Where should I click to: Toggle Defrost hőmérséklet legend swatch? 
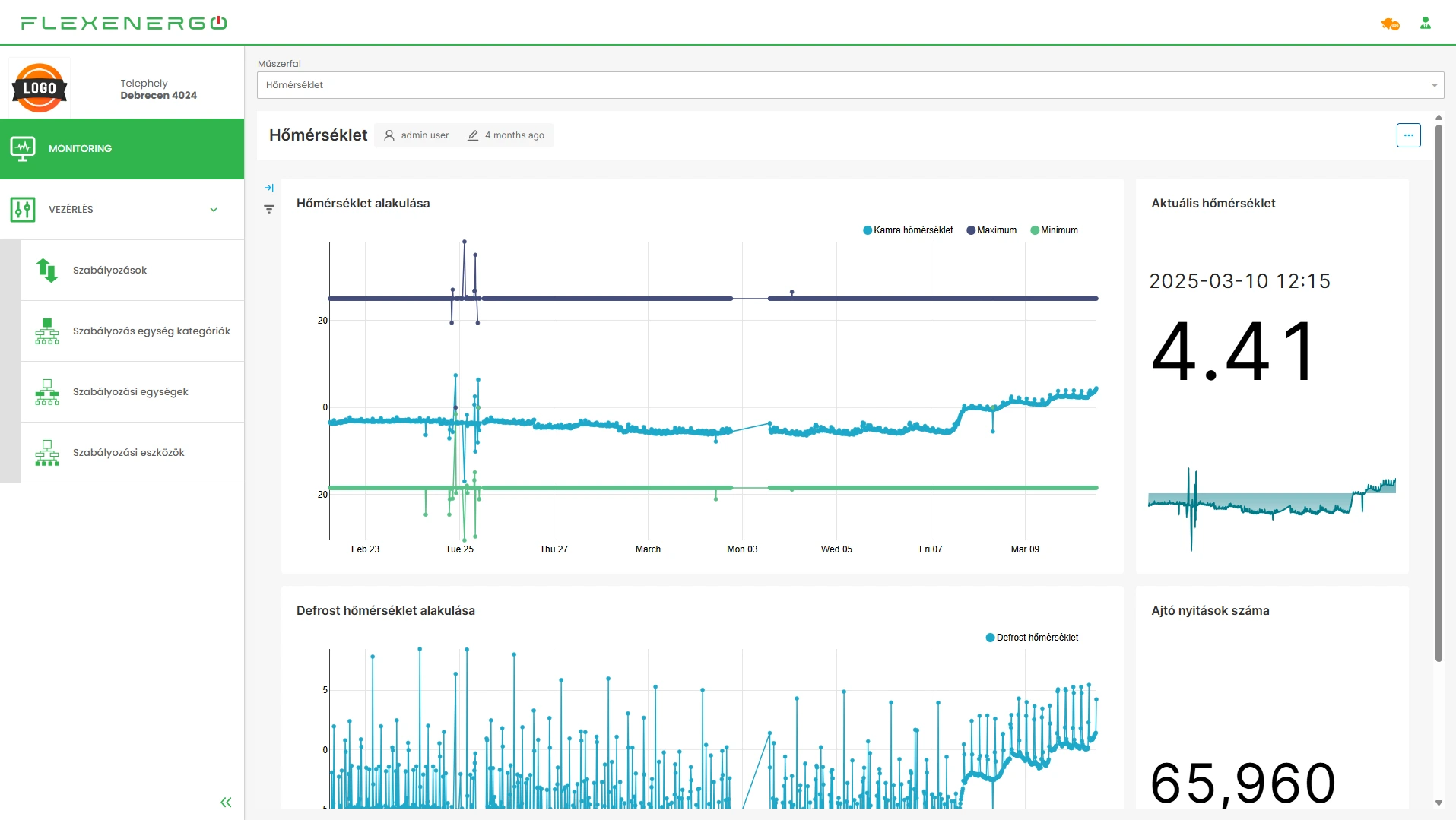point(990,638)
